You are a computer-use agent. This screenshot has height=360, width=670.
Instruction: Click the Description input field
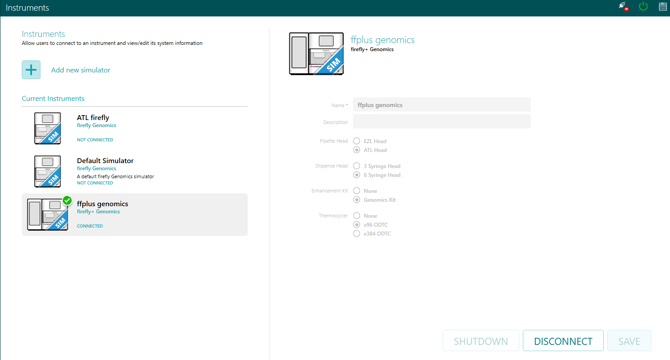[442, 122]
